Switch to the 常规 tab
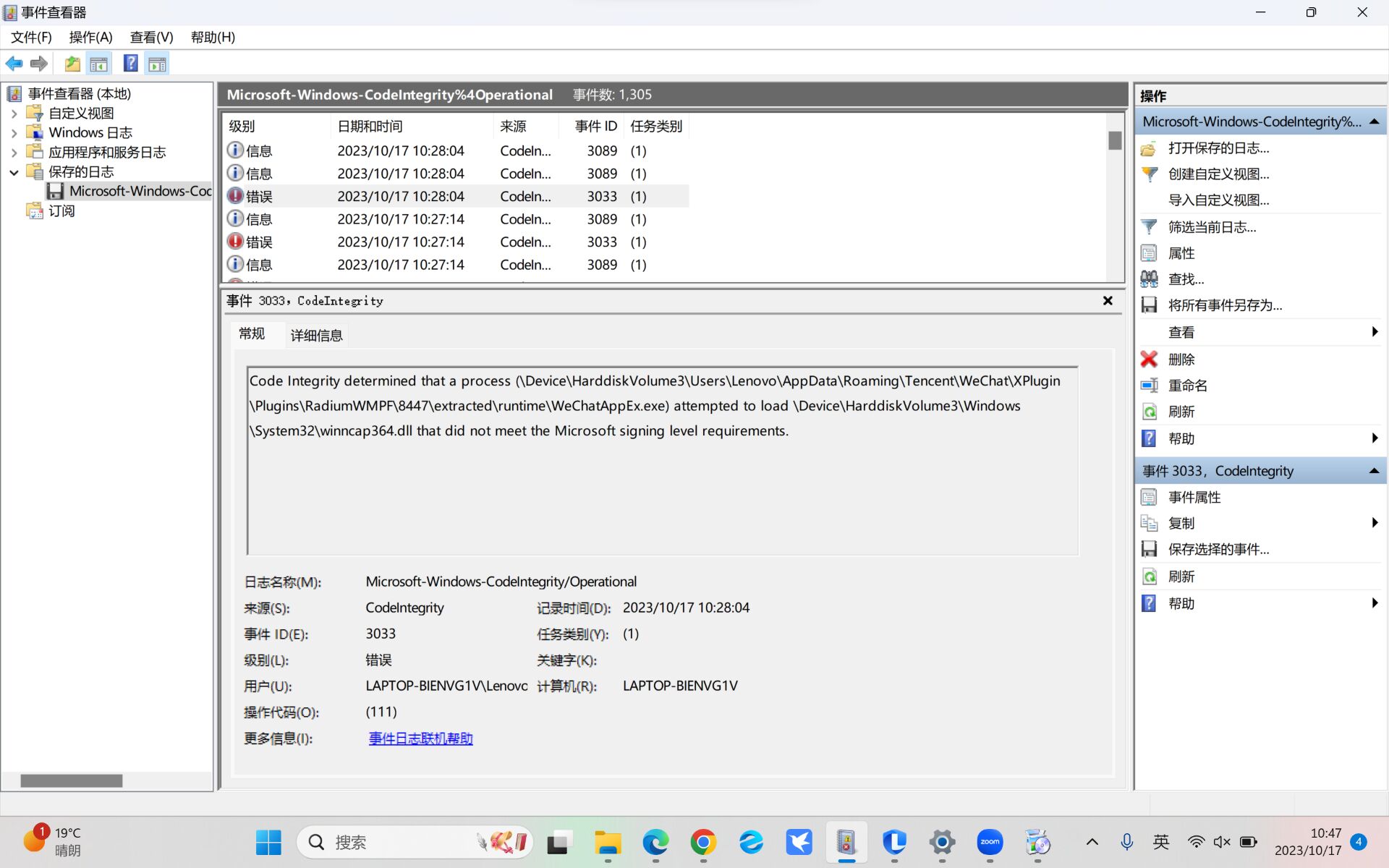The width and height of the screenshot is (1389, 868). point(252,333)
